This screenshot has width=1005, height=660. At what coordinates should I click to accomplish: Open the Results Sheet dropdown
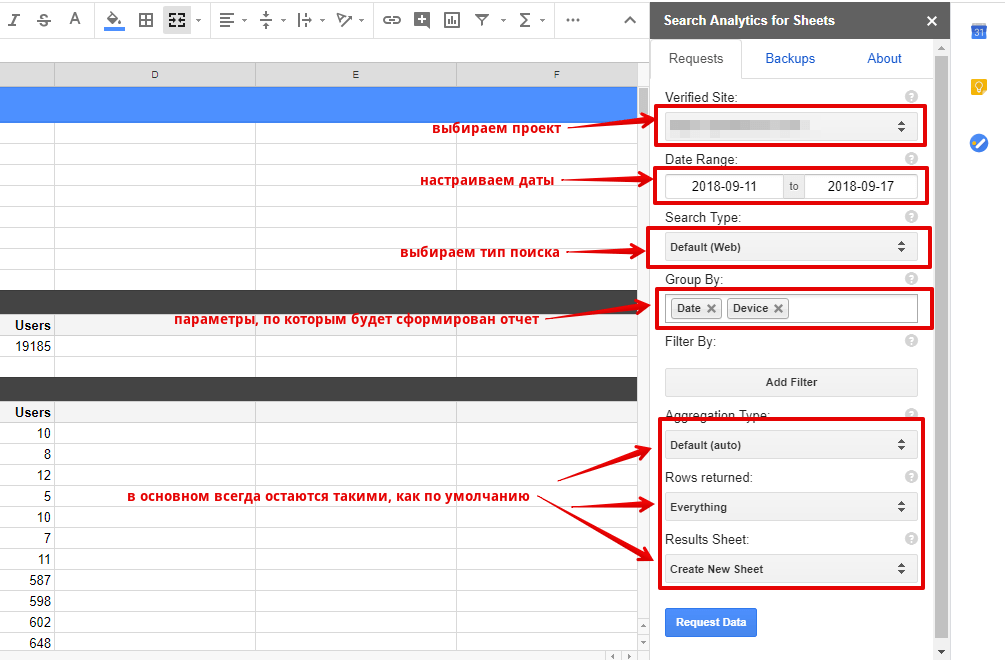[790, 569]
